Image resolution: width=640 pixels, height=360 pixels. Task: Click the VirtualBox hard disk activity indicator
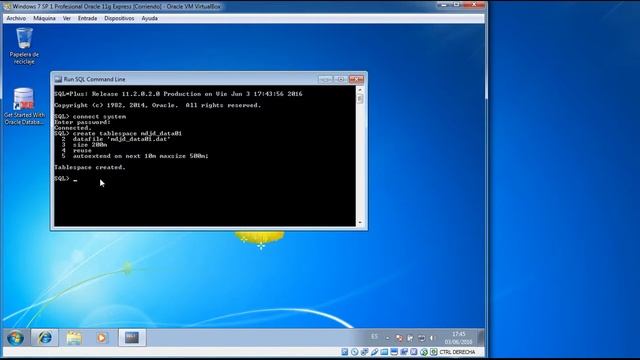tap(344, 352)
